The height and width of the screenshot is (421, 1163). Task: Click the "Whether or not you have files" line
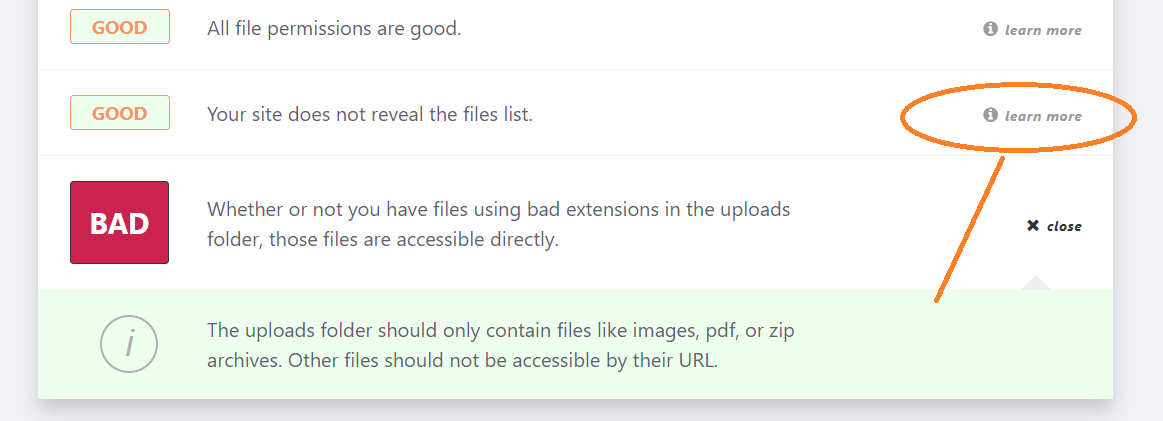(499, 209)
